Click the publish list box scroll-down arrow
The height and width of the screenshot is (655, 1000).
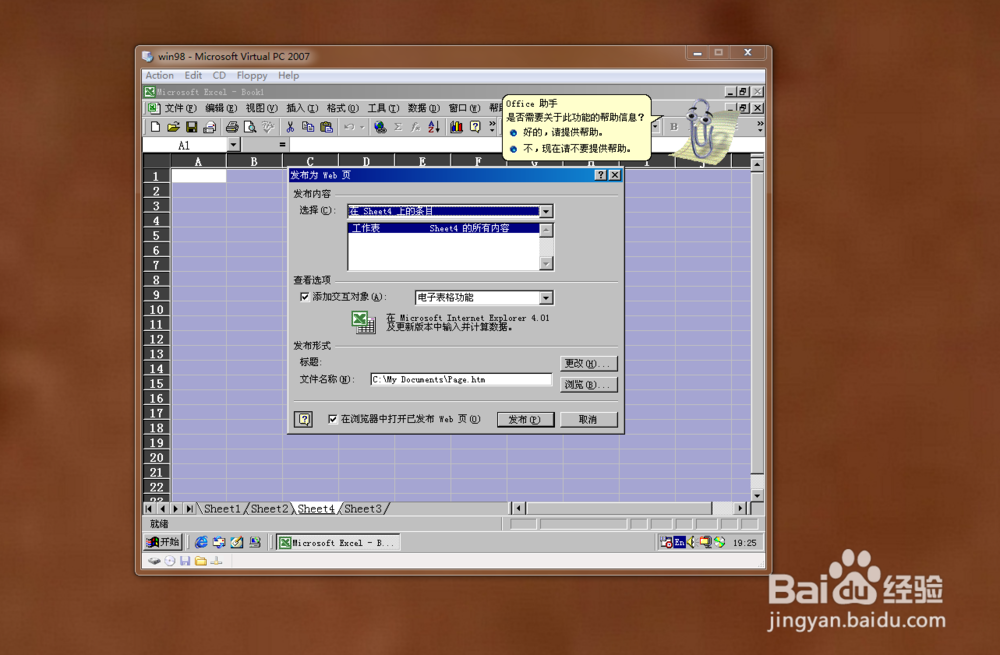[x=546, y=263]
